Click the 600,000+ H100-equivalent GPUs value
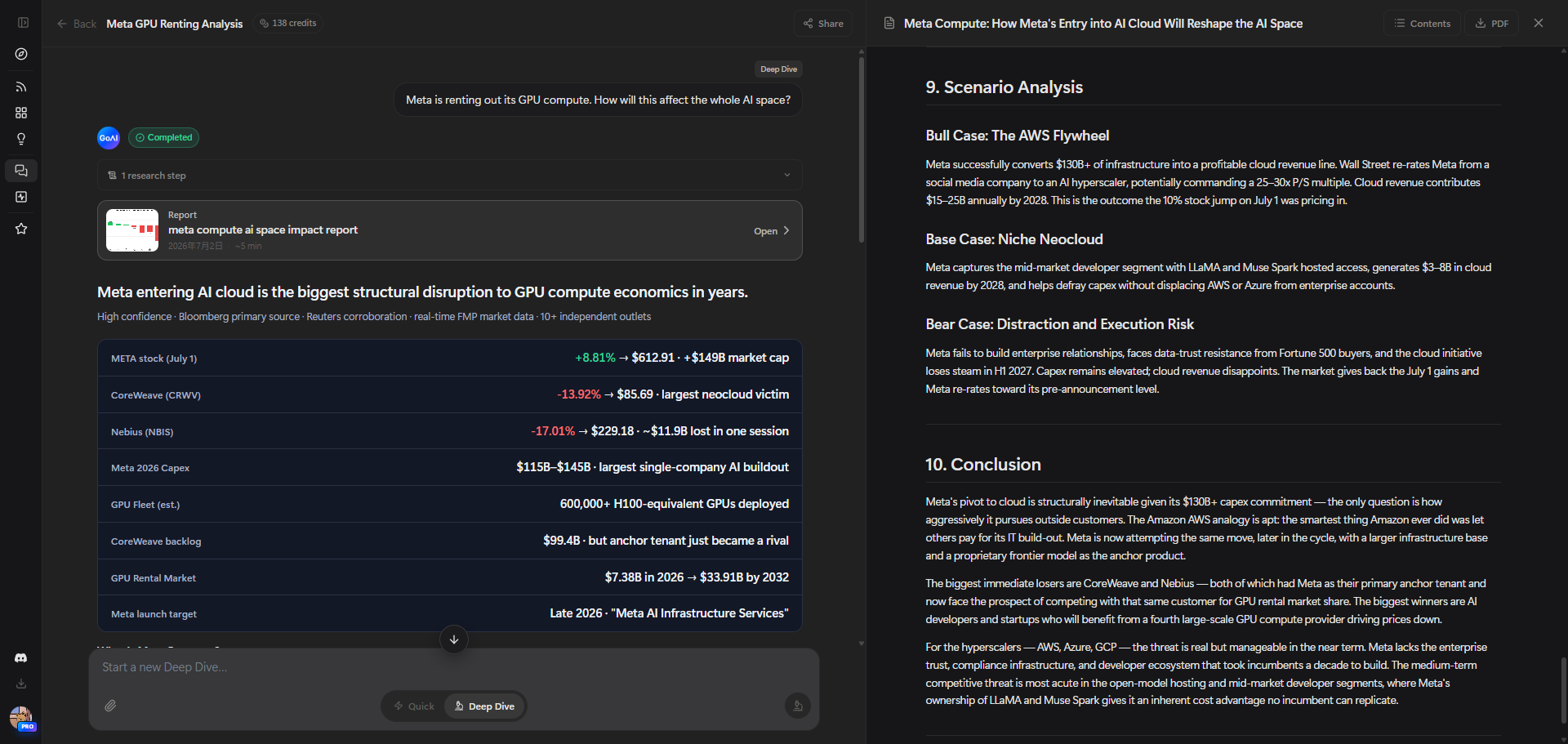Viewport: 1568px width, 744px height. coord(675,504)
